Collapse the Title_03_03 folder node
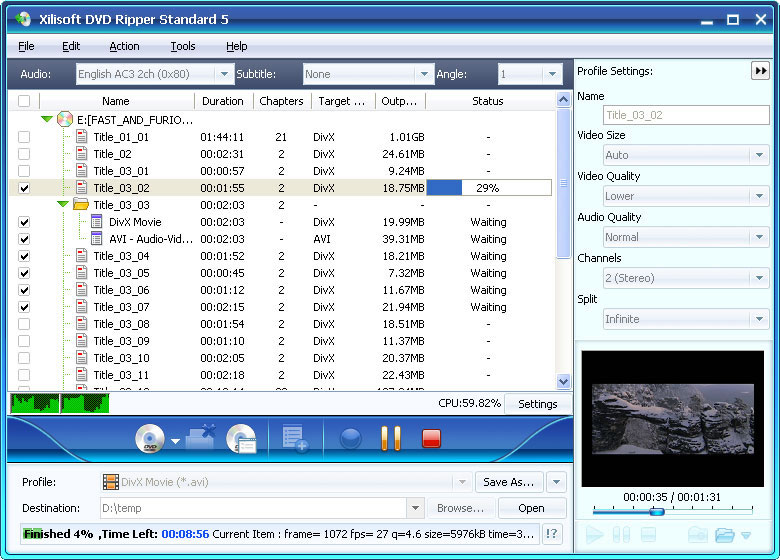This screenshot has width=780, height=560. click(x=63, y=205)
